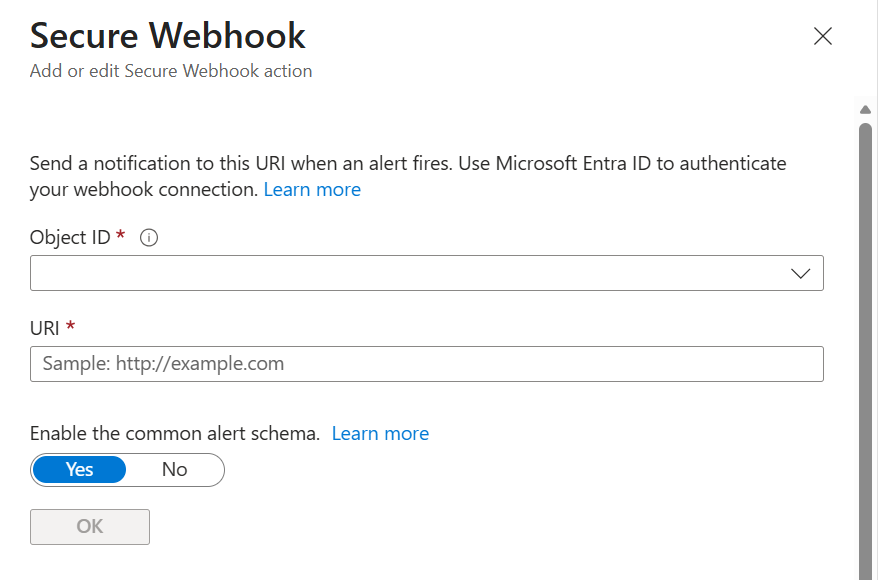Click the notification description paragraph text
The image size is (882, 580).
pos(408,176)
